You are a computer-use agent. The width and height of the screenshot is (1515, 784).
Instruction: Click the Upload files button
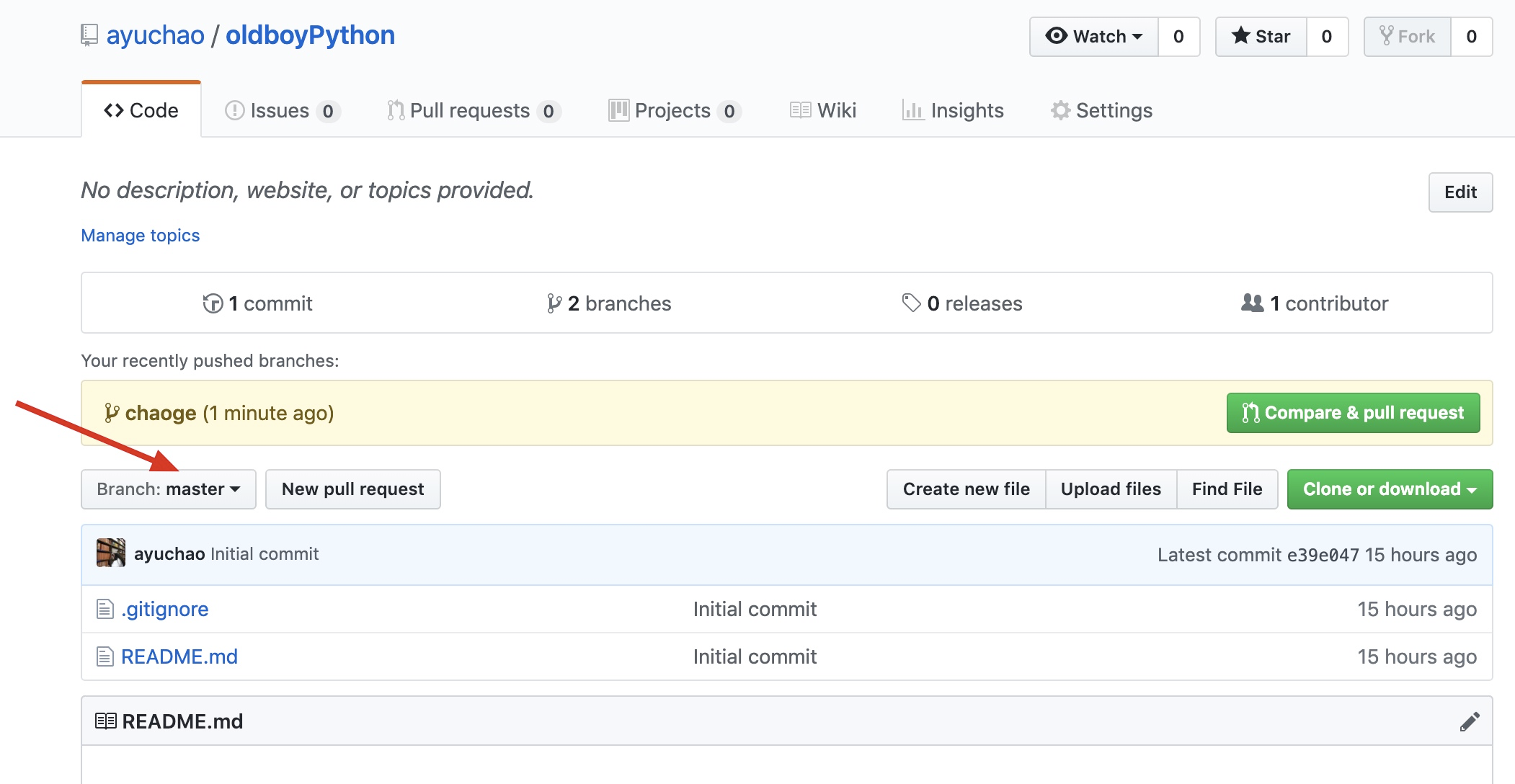point(1111,489)
